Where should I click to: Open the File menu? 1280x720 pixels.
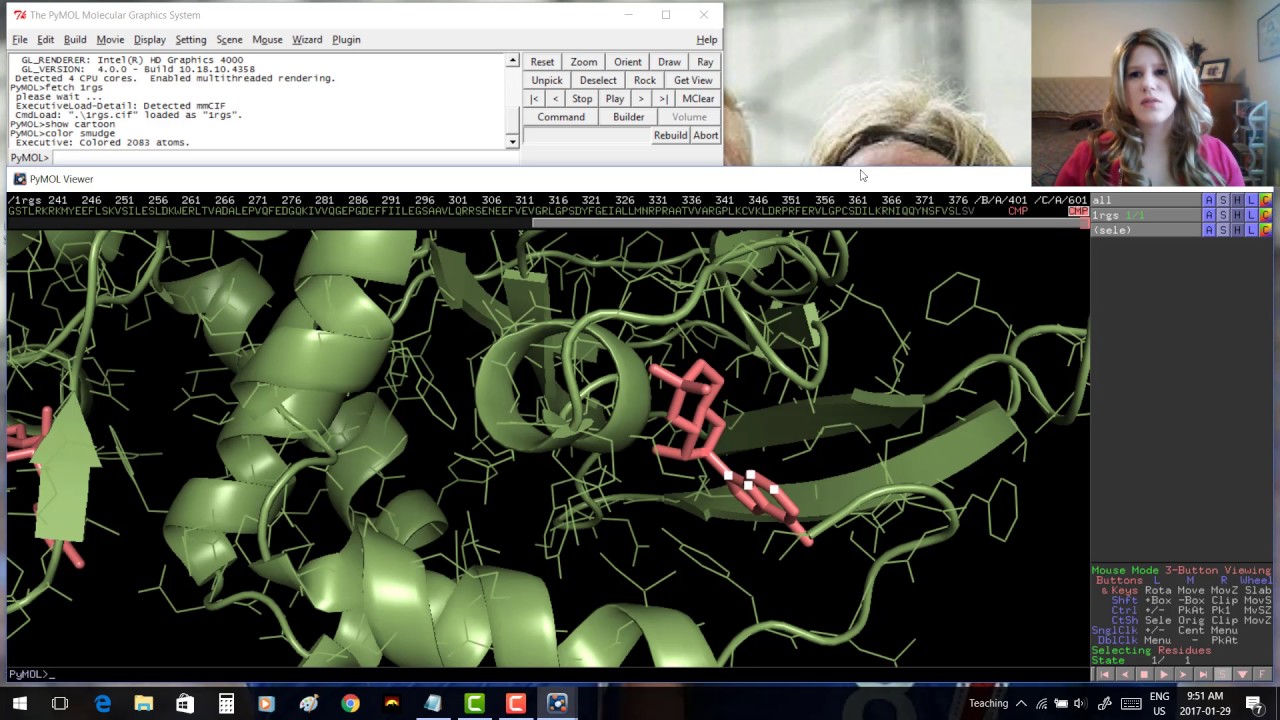point(20,39)
